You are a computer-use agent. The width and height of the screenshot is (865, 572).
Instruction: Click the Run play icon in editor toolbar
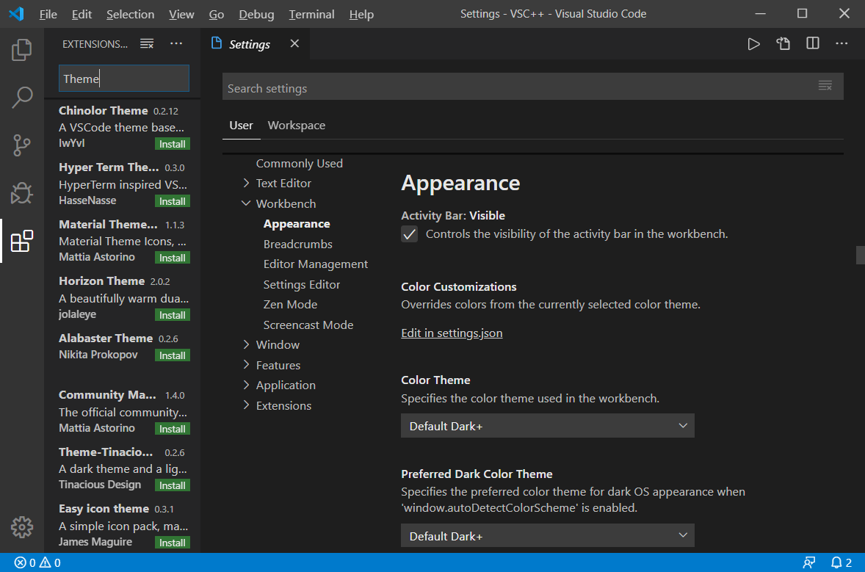click(x=753, y=44)
